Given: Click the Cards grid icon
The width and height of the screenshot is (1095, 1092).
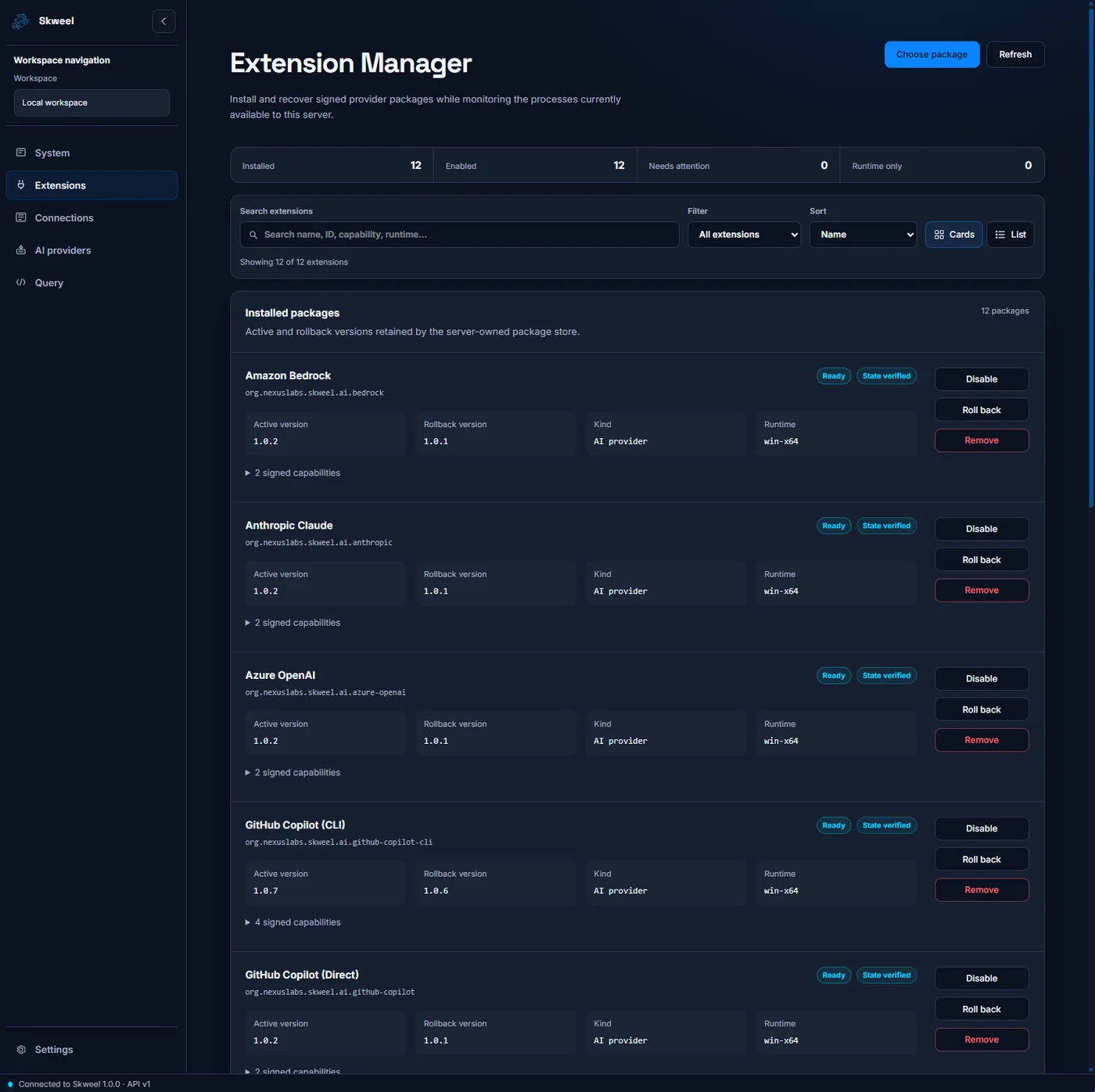Looking at the screenshot, I should click(939, 235).
